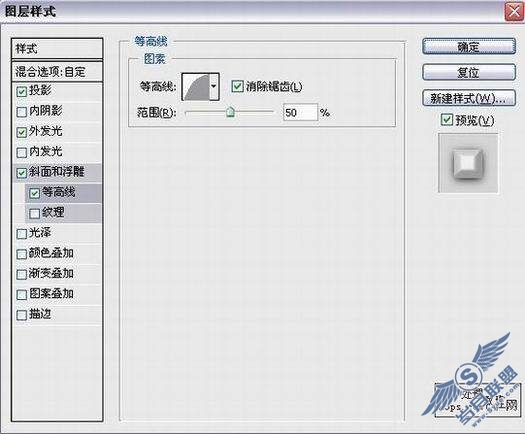Select the 样式 styles list header

click(x=57, y=49)
